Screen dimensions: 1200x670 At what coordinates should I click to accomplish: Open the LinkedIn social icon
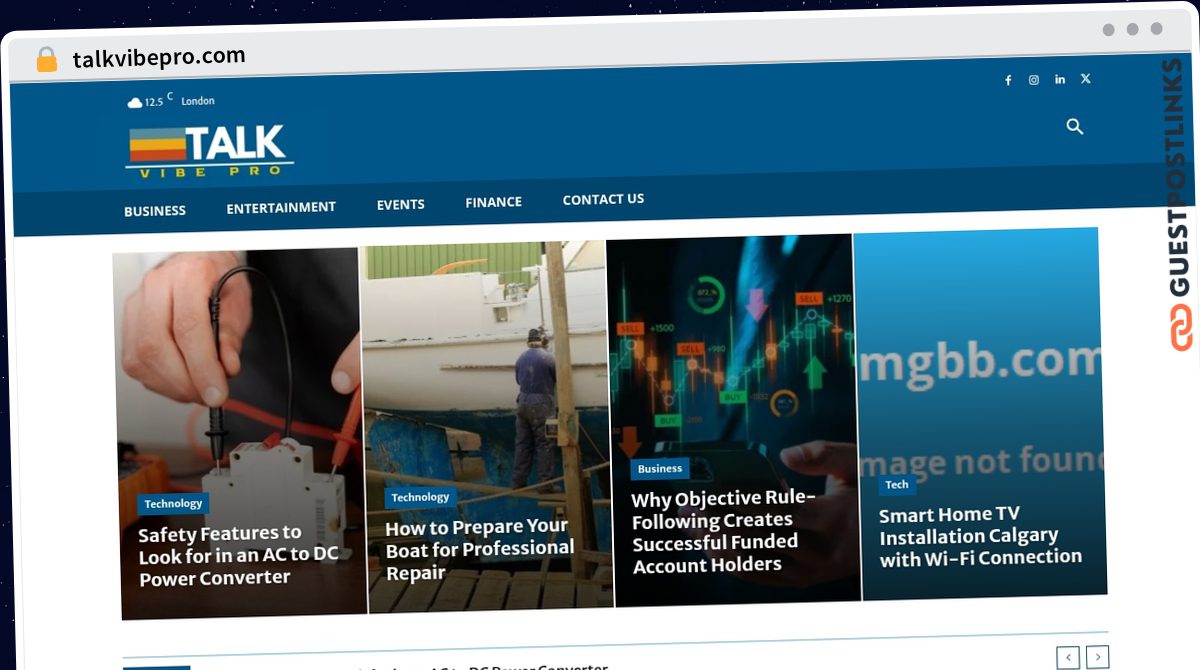tap(1060, 79)
